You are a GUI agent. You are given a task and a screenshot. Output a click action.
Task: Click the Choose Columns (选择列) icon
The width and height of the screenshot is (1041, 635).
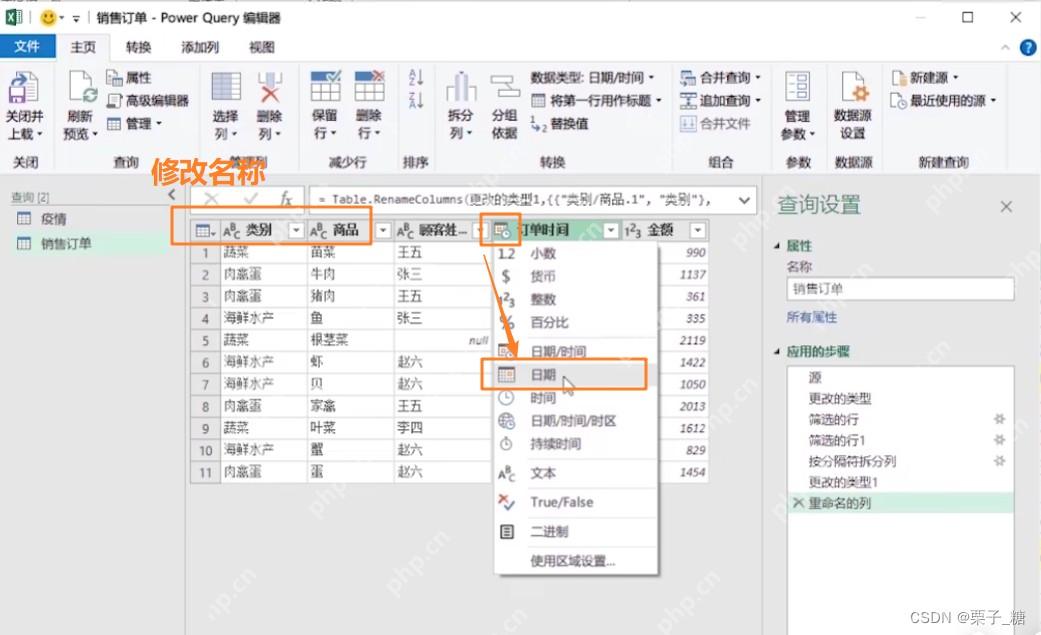point(226,88)
